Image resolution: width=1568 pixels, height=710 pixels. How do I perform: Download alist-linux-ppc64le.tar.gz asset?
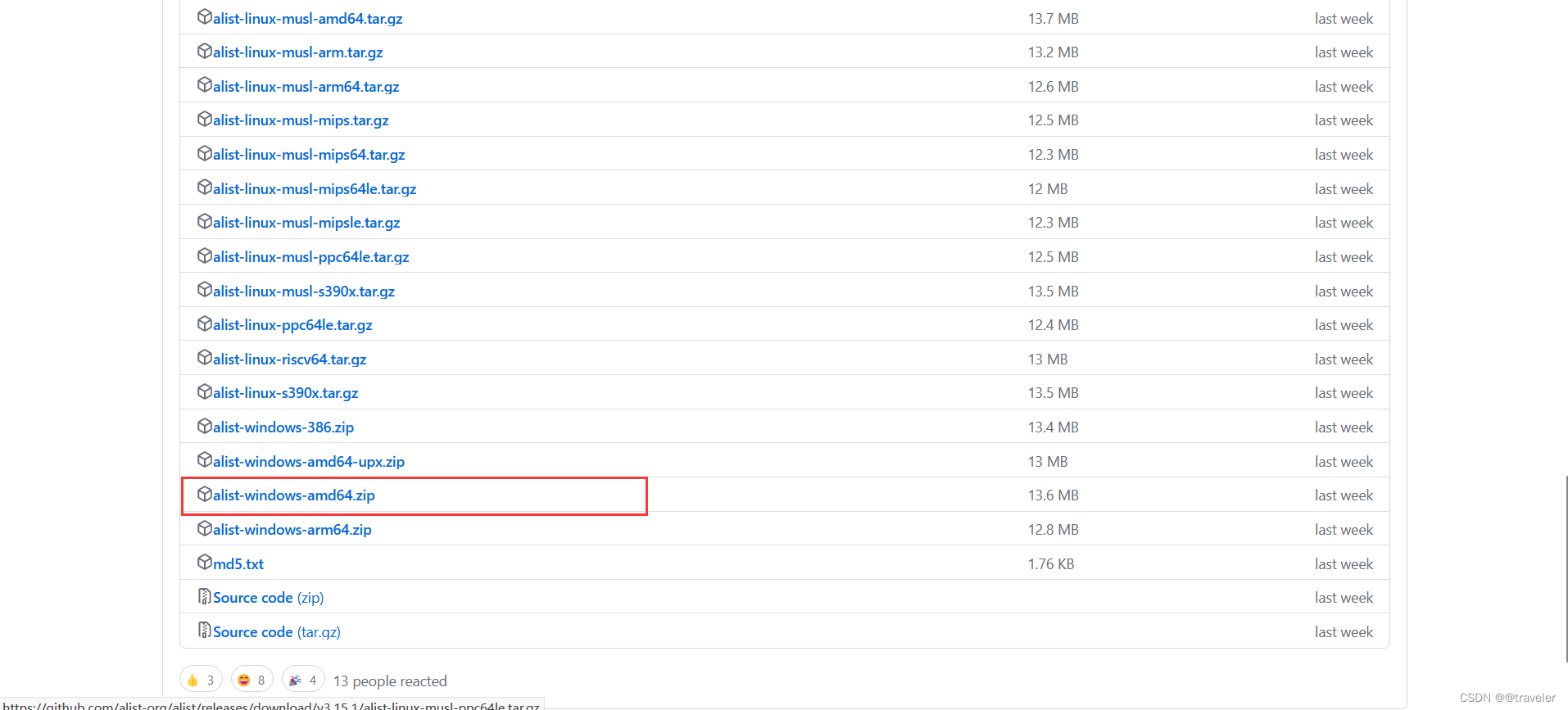292,325
